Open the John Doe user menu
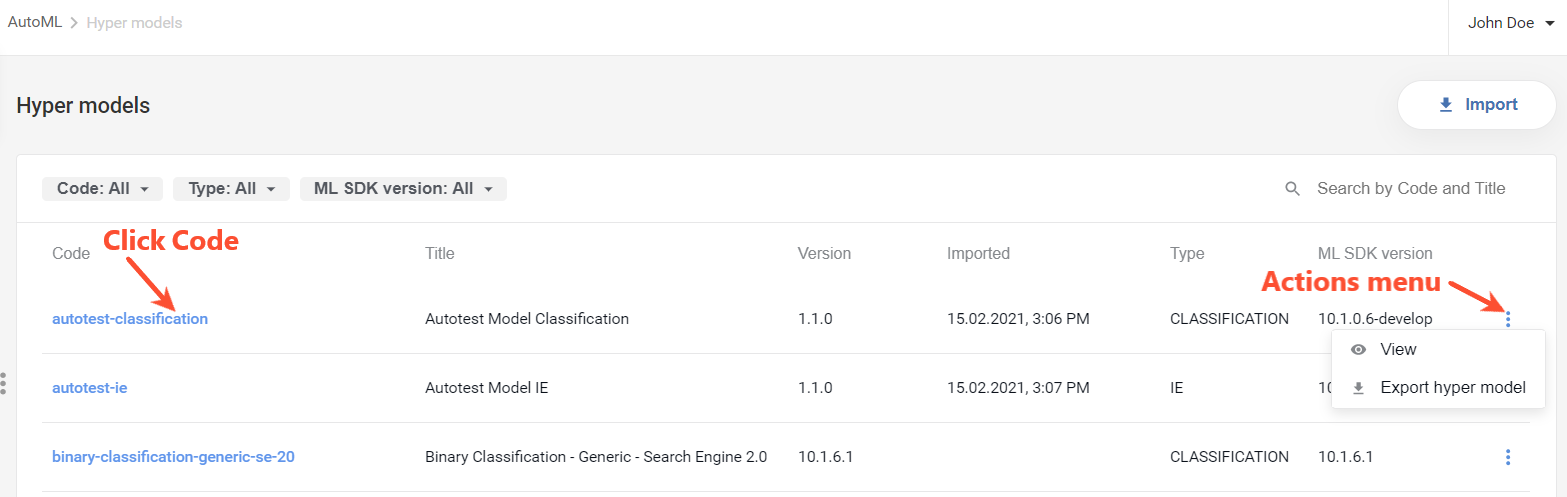This screenshot has width=1567, height=497. coord(1511,23)
